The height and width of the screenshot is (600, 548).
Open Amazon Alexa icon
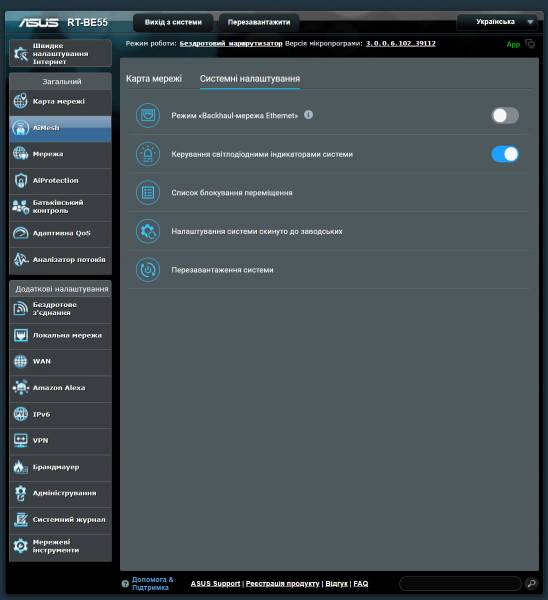coord(21,388)
